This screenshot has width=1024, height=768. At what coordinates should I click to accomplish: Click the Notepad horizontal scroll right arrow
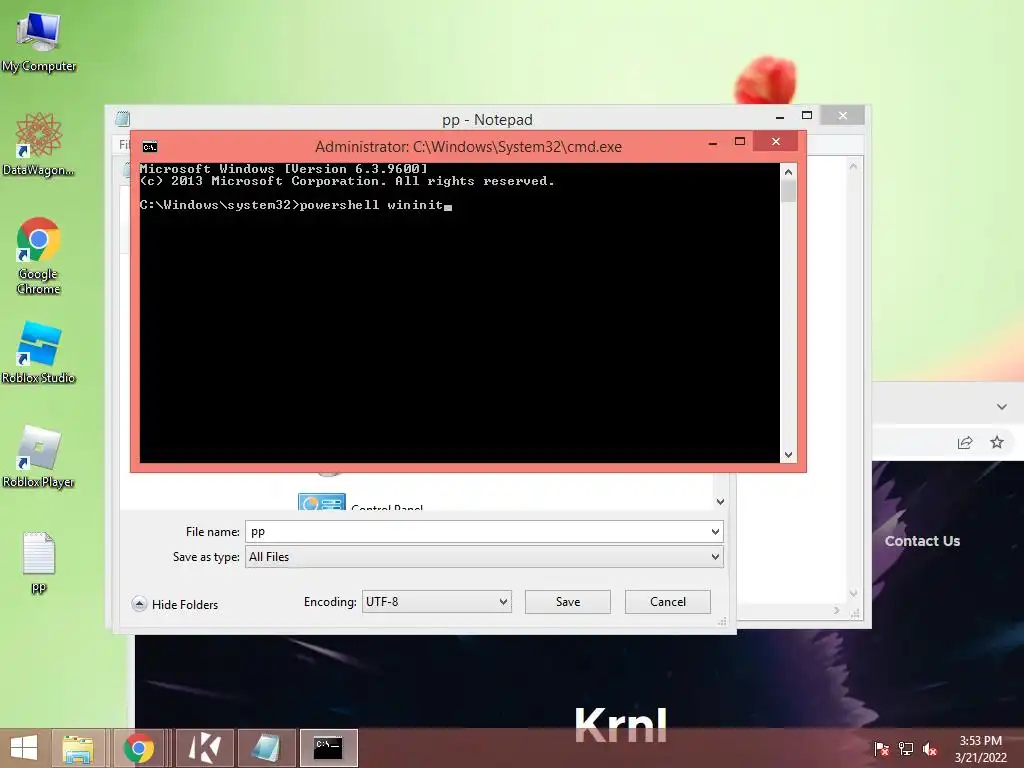837,611
